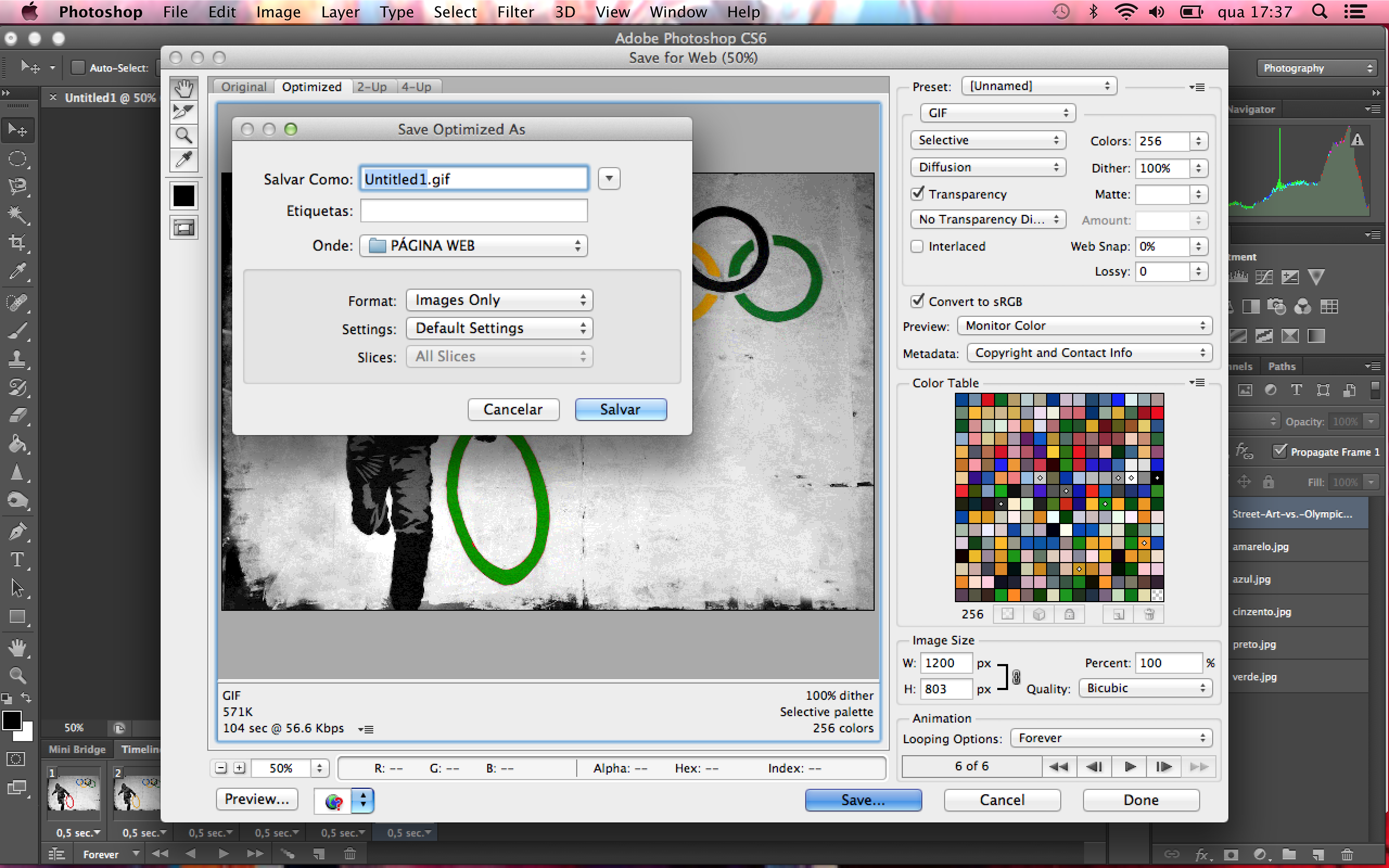This screenshot has width=1389, height=868.
Task: Select the Rectangle shape tool
Action: point(17,617)
